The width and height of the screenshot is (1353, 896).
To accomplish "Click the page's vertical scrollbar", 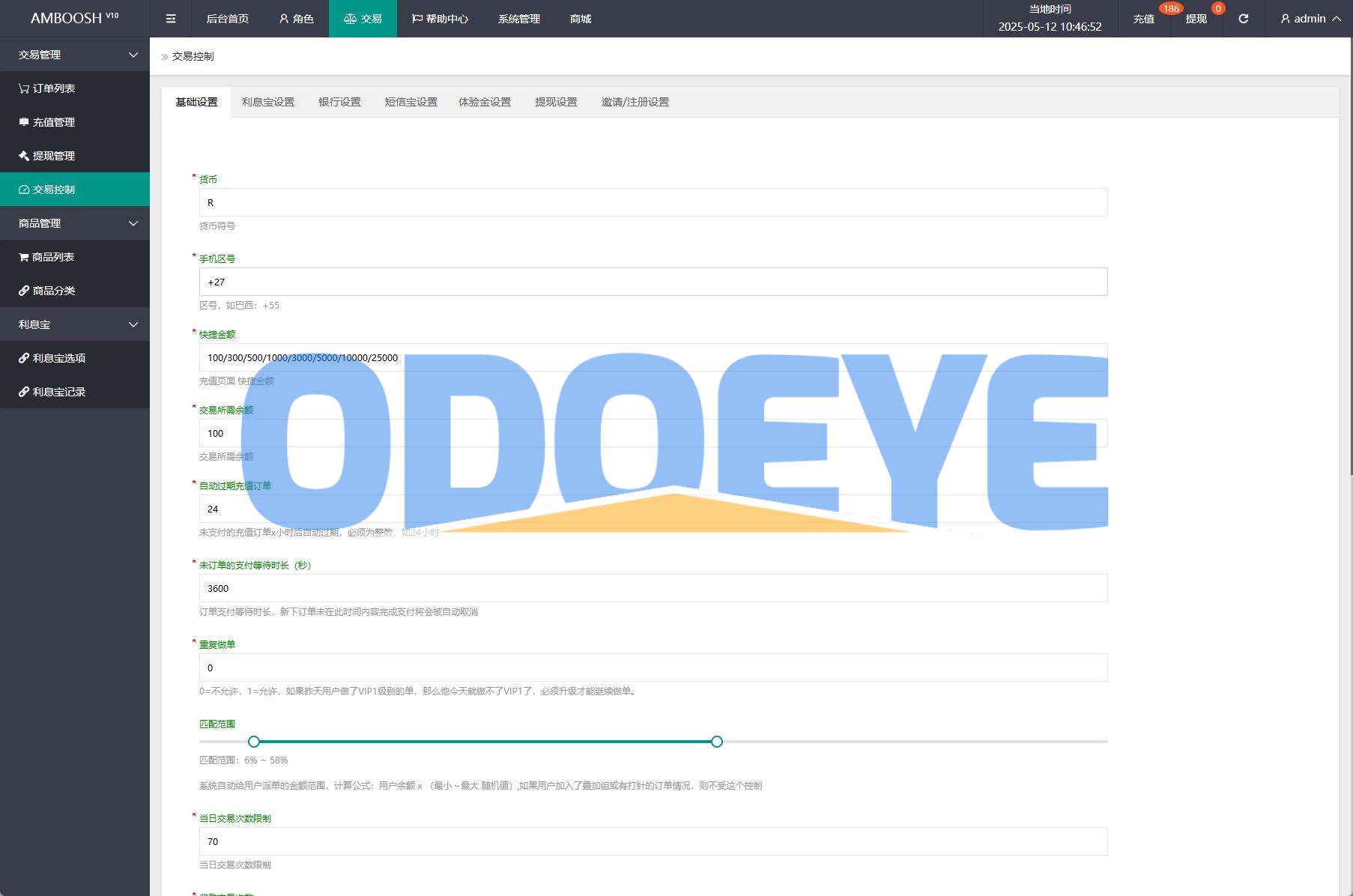I will click(1351, 255).
